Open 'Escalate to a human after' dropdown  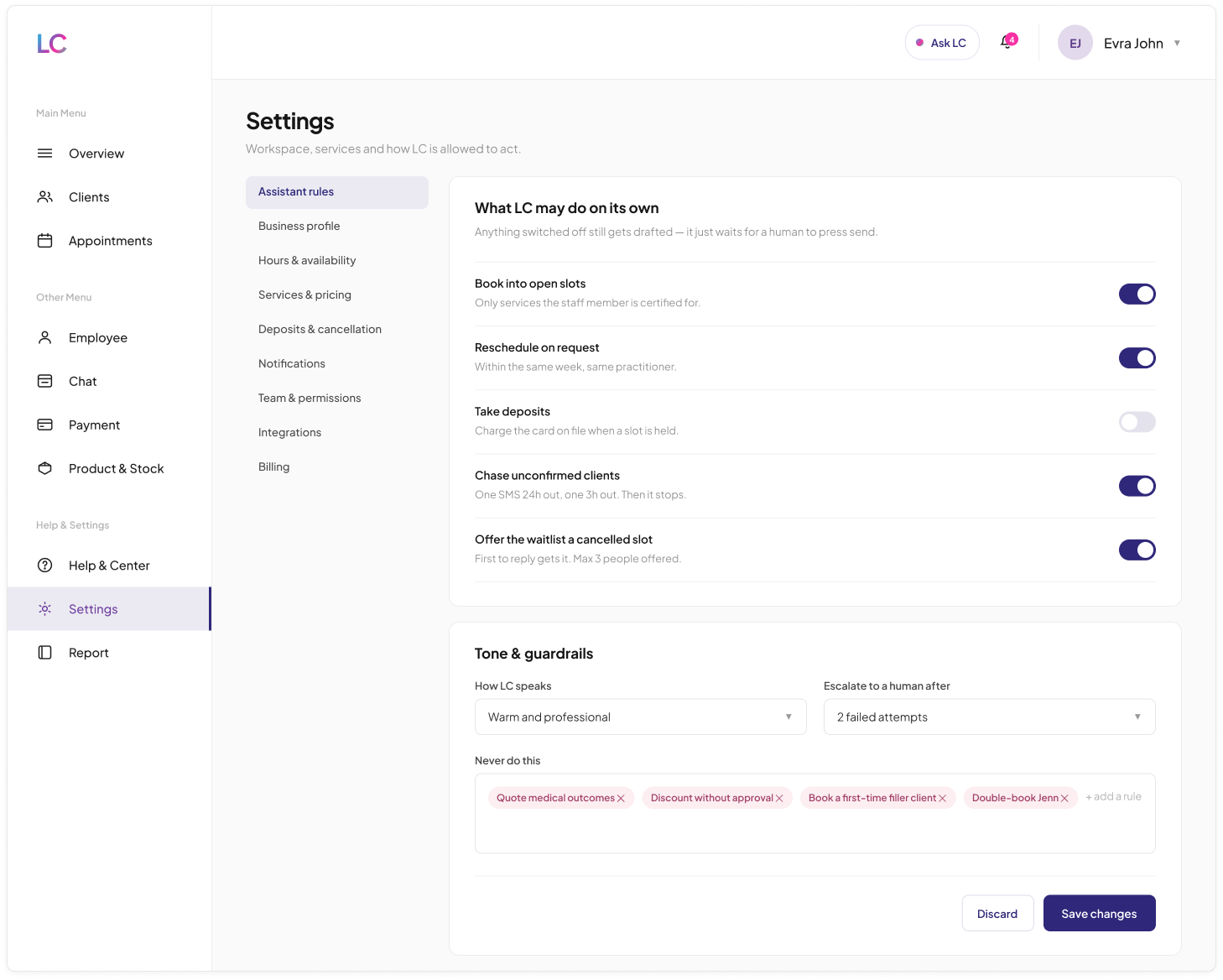pos(990,717)
